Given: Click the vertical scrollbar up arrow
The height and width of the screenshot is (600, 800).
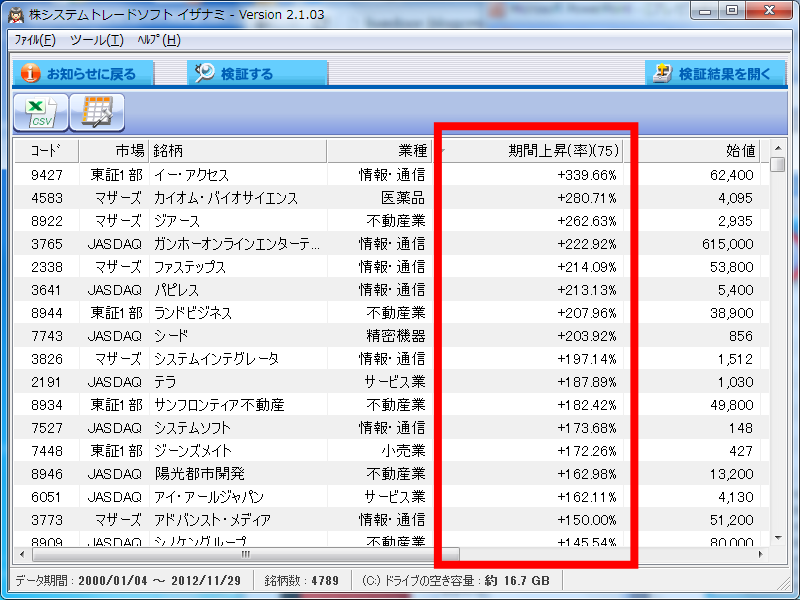Looking at the screenshot, I should coord(778,148).
